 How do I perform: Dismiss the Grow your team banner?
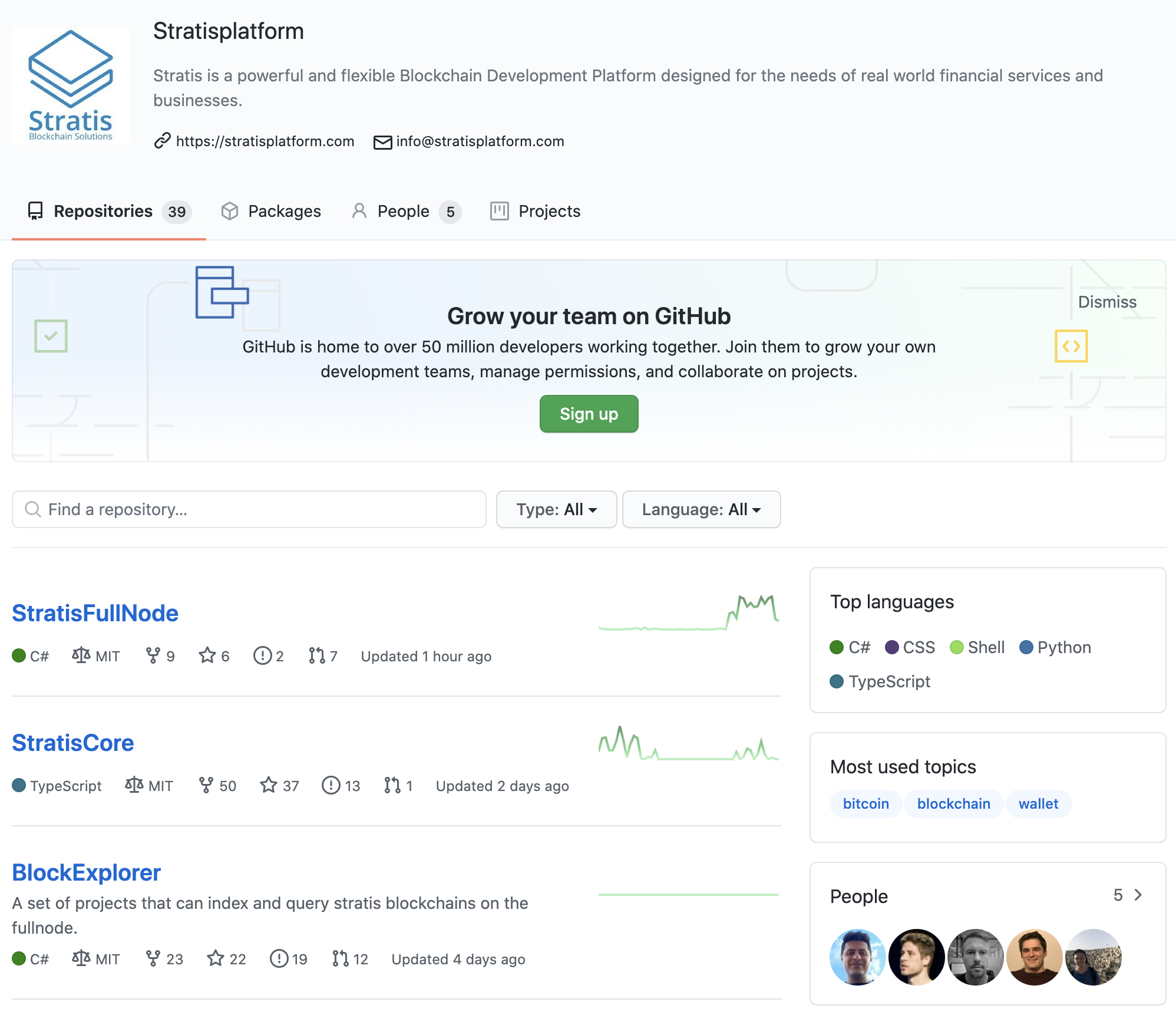click(1107, 302)
